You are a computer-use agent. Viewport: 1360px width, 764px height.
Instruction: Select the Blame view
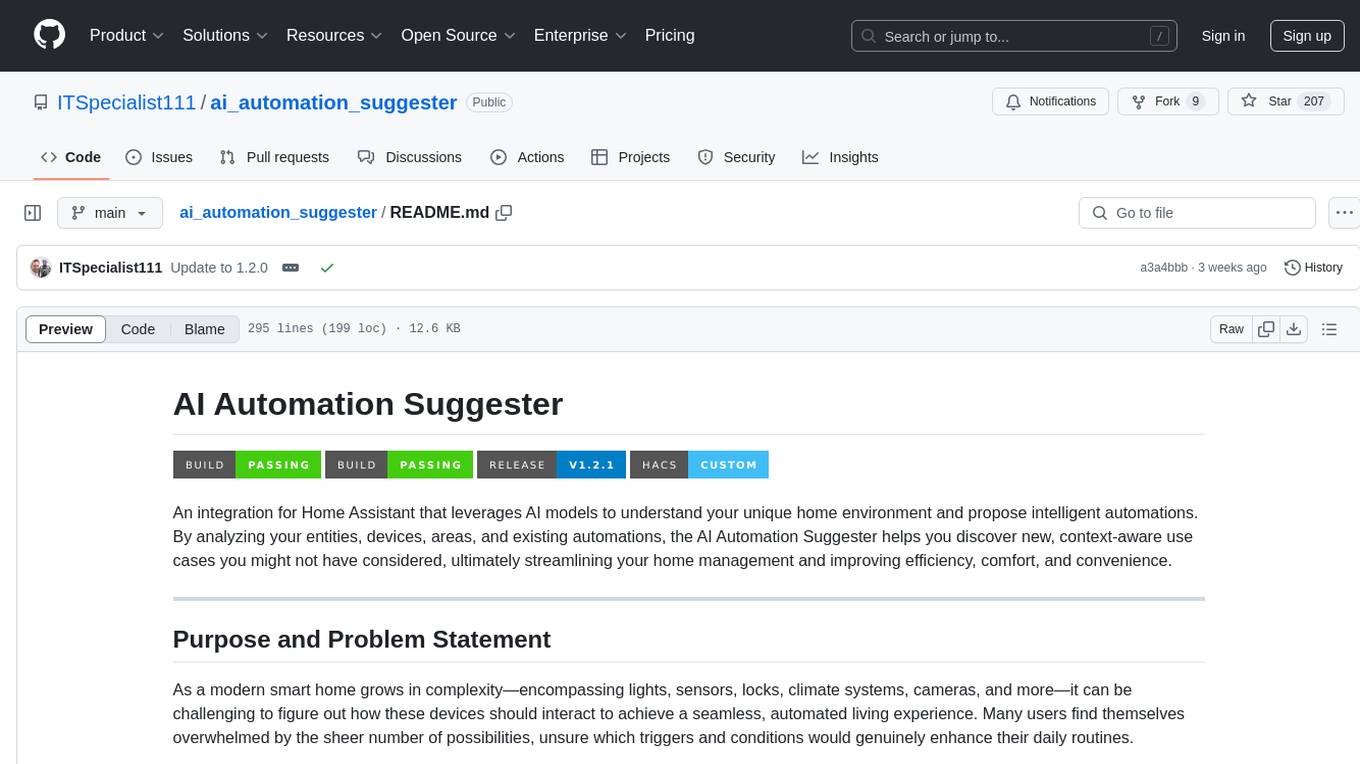tap(205, 329)
